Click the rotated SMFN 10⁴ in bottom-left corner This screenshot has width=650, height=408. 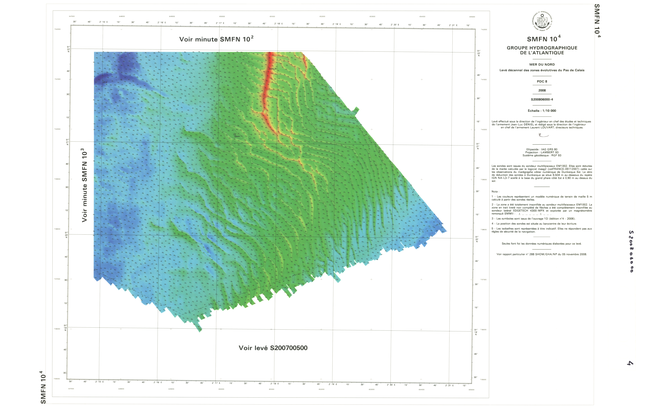41,386
